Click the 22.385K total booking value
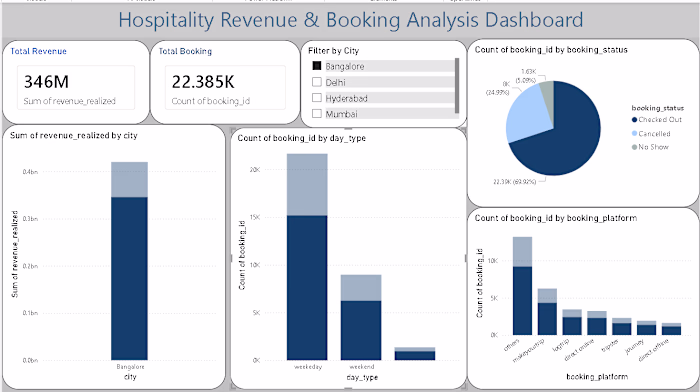This screenshot has height=392, width=700. pyautogui.click(x=203, y=82)
